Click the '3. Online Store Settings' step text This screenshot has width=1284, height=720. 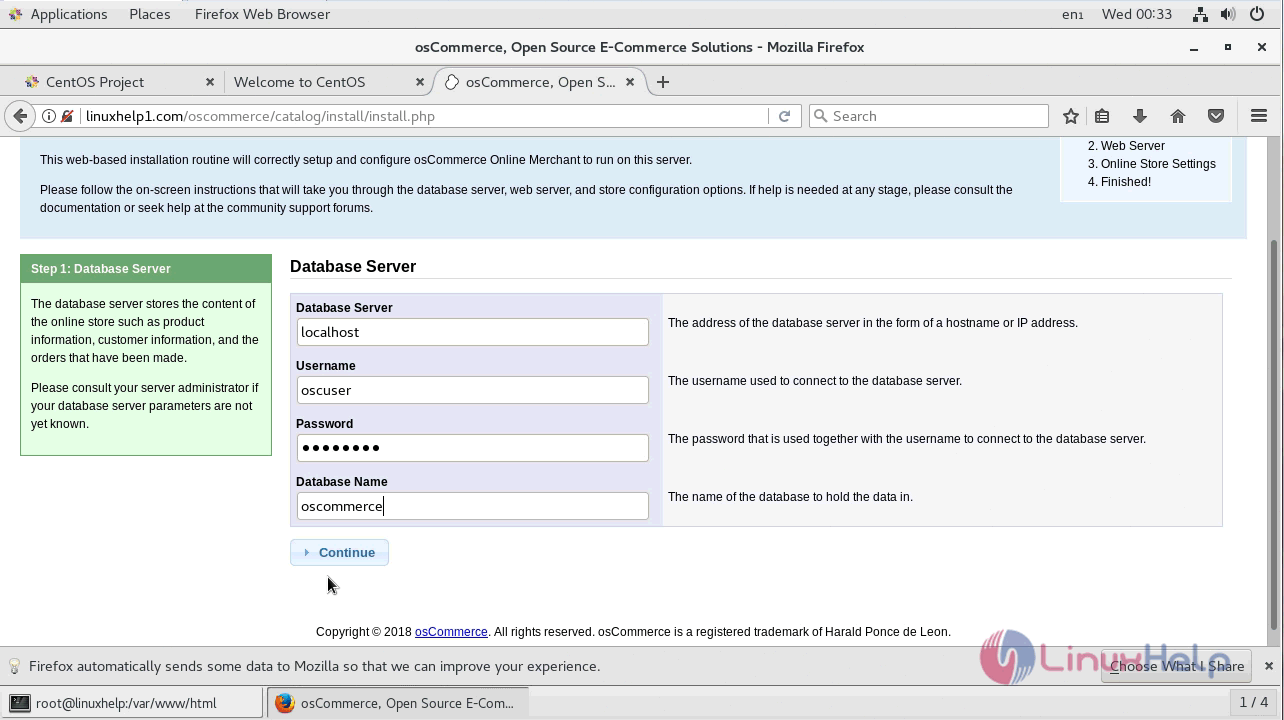pyautogui.click(x=1152, y=164)
